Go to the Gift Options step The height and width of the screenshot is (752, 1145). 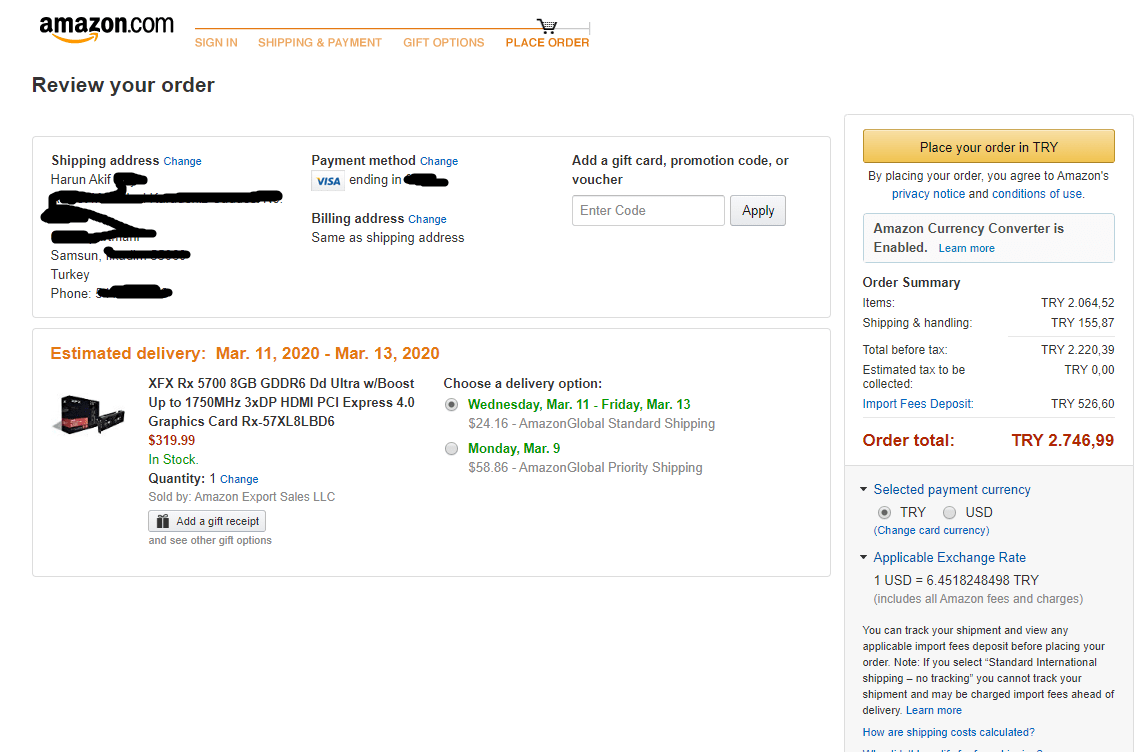coord(444,43)
